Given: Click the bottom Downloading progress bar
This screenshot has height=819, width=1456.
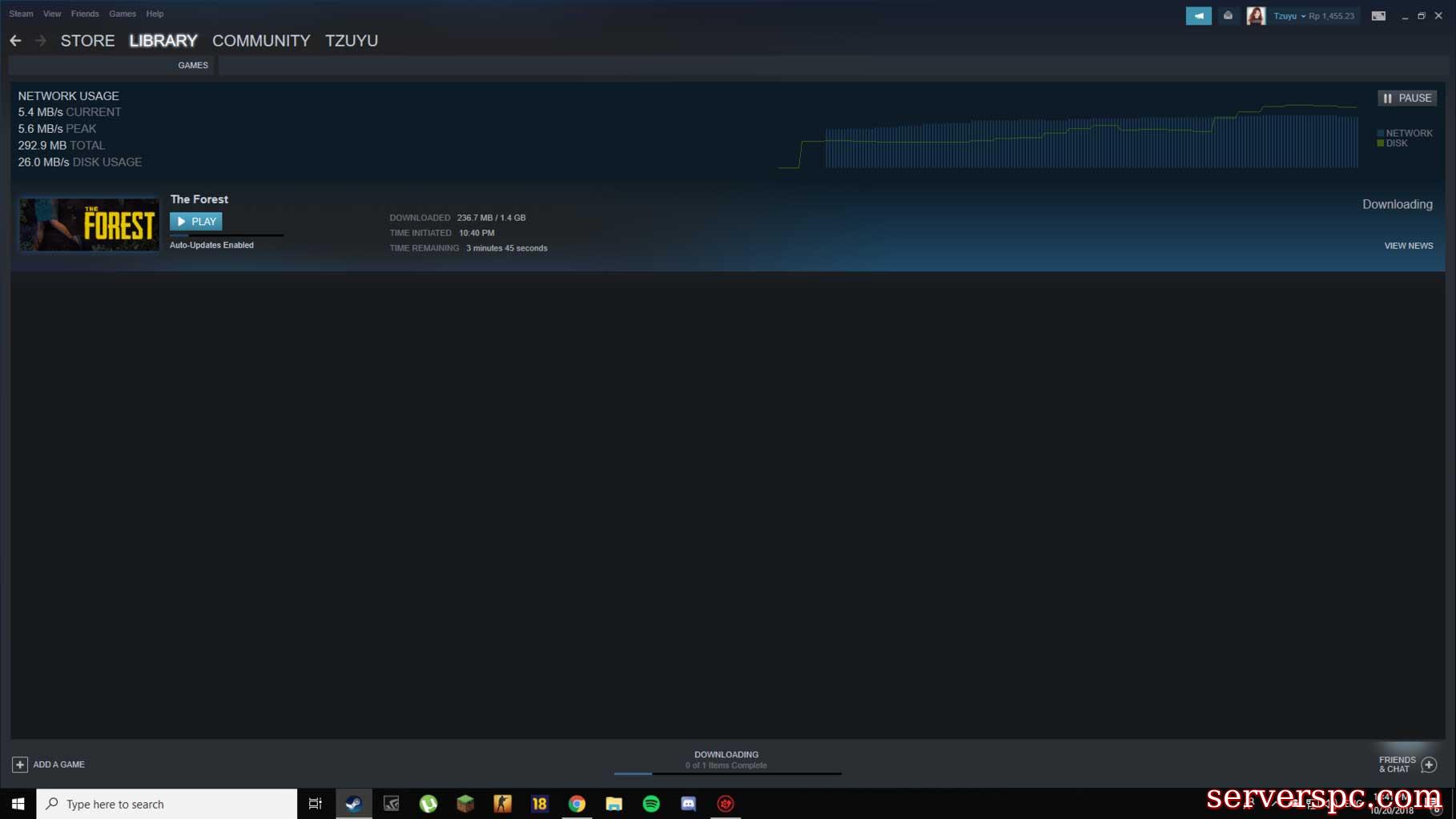Looking at the screenshot, I should (x=726, y=773).
